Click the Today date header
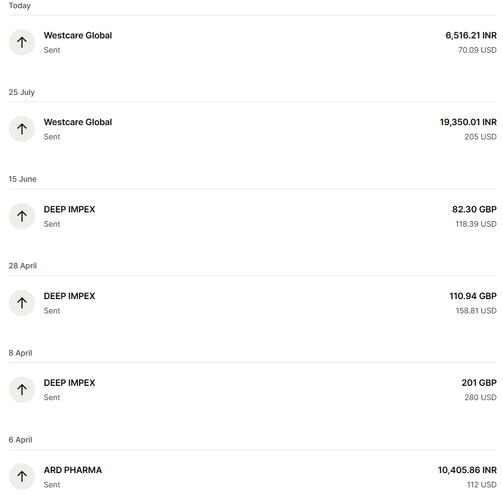Image resolution: width=503 pixels, height=500 pixels. 20,6
